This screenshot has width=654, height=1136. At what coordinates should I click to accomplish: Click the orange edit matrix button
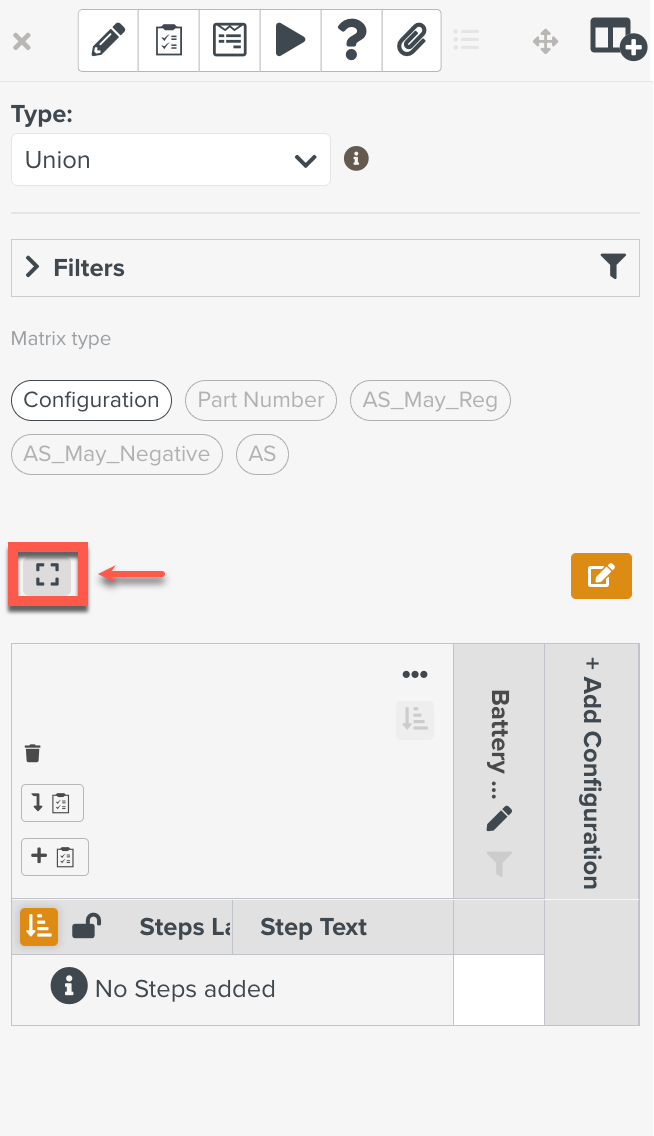click(601, 576)
